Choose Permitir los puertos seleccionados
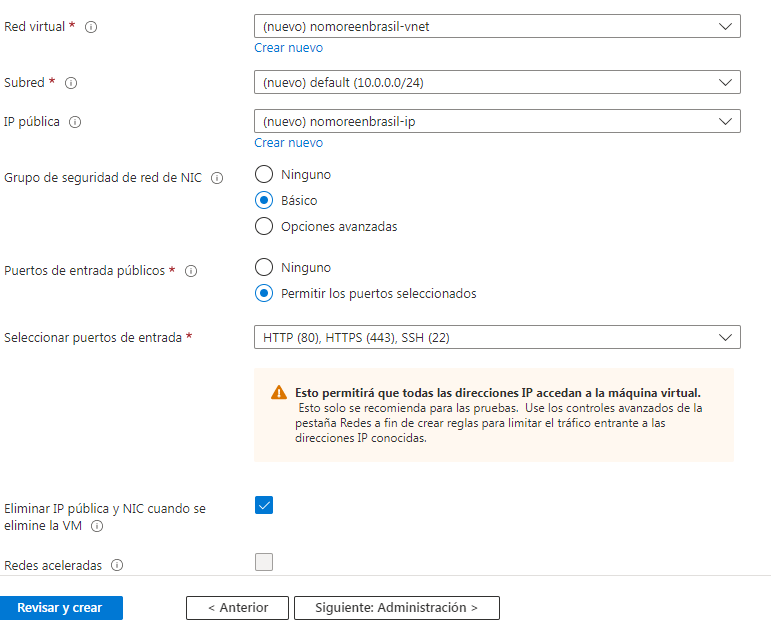 pos(264,293)
